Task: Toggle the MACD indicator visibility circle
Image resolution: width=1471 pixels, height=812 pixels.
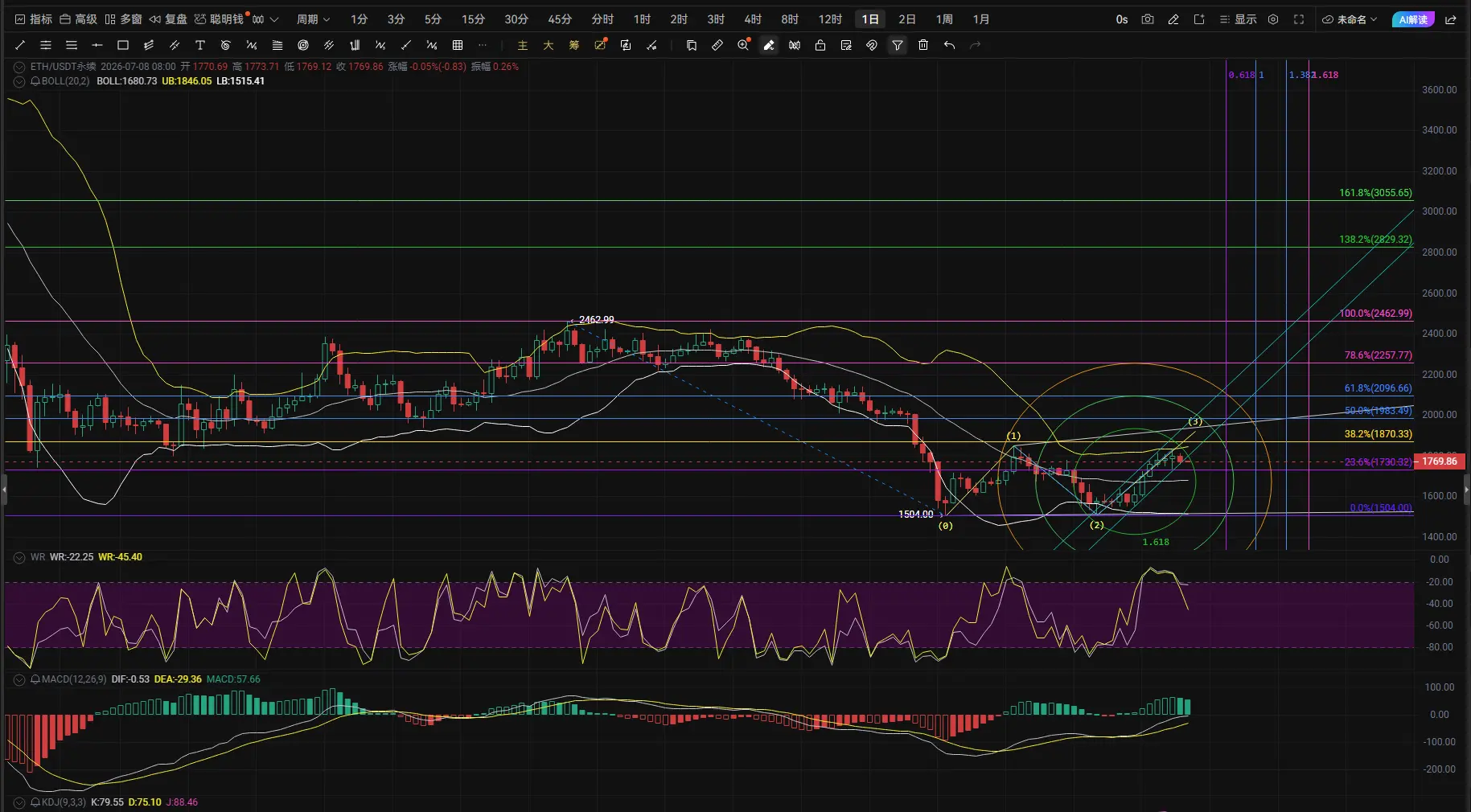Action: 19,679
